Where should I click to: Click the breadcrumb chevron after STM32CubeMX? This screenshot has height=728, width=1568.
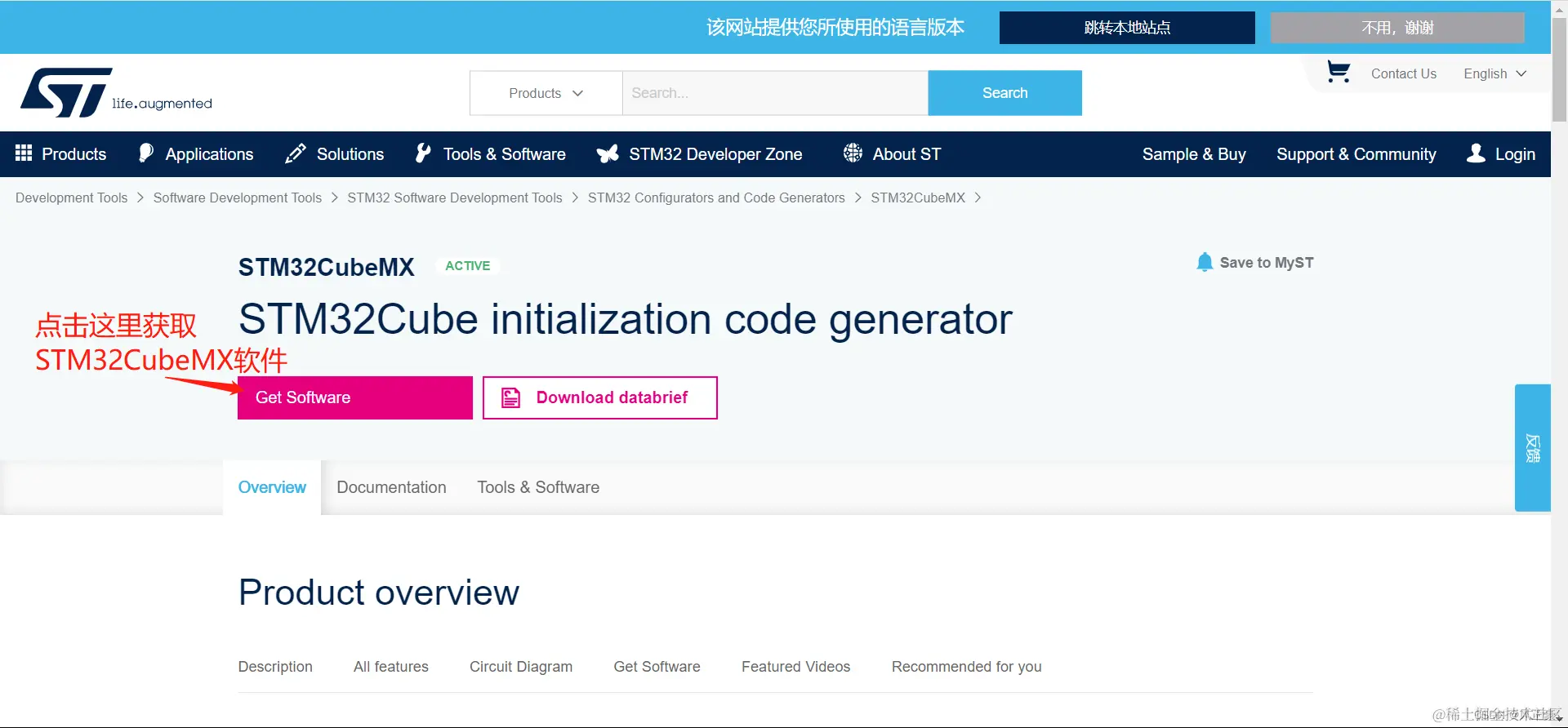click(978, 198)
